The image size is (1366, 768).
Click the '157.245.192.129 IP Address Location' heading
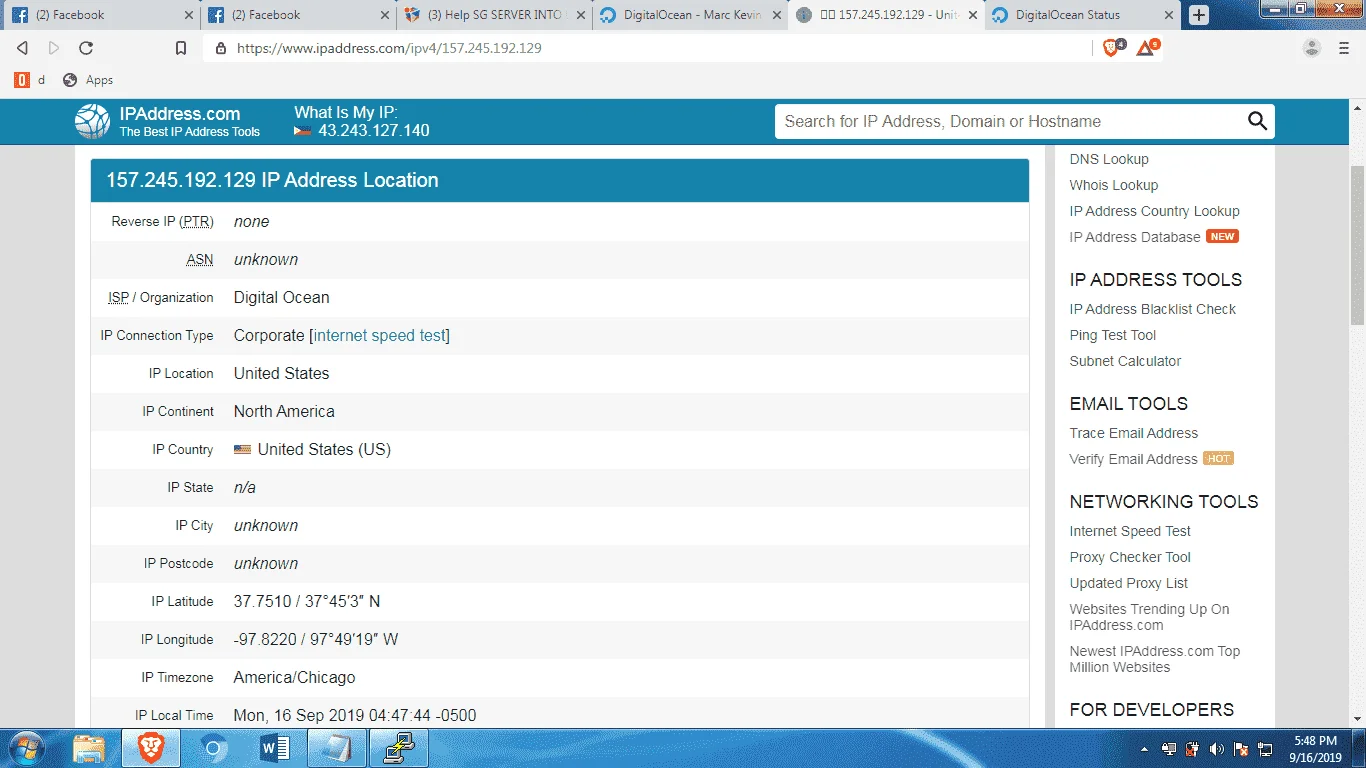273,180
